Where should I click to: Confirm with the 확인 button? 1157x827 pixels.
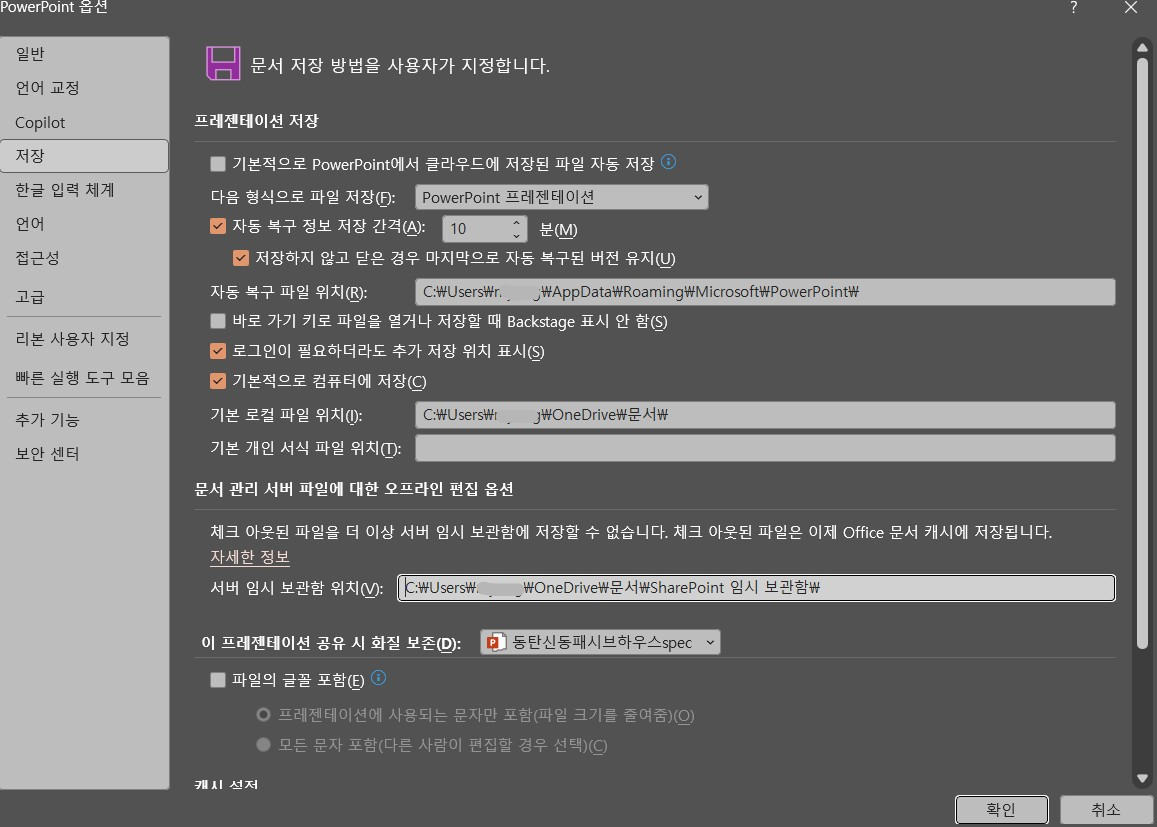[x=1001, y=809]
